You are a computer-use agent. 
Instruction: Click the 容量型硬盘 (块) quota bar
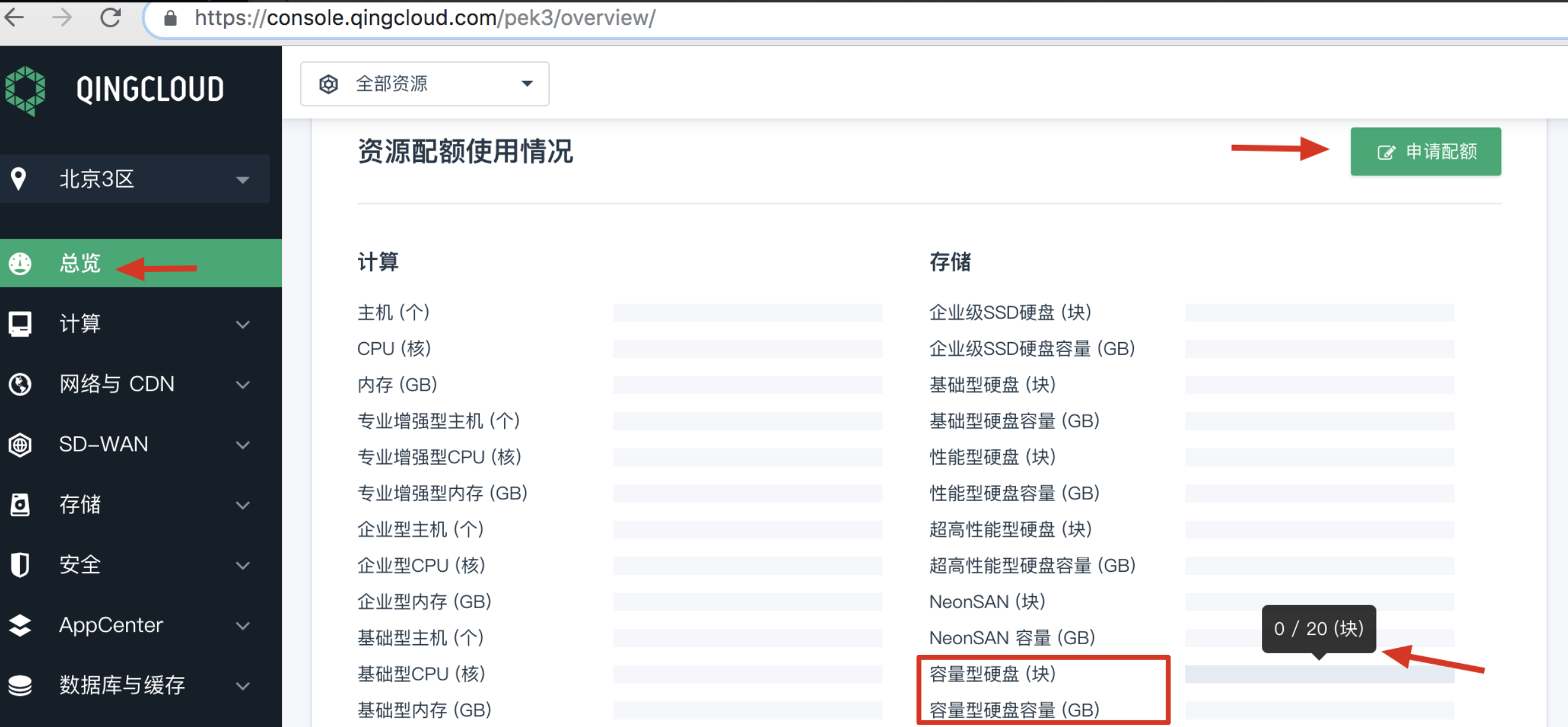(1320, 675)
